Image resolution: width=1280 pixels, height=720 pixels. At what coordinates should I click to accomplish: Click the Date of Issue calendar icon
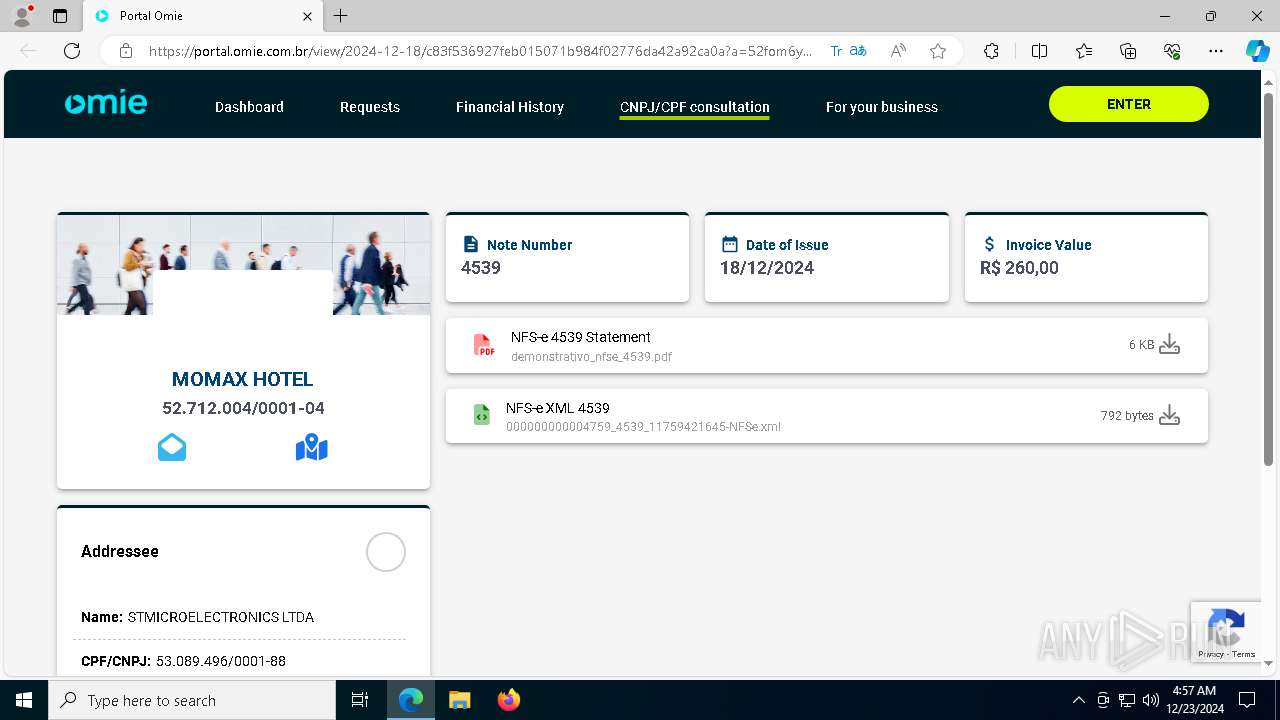(730, 244)
